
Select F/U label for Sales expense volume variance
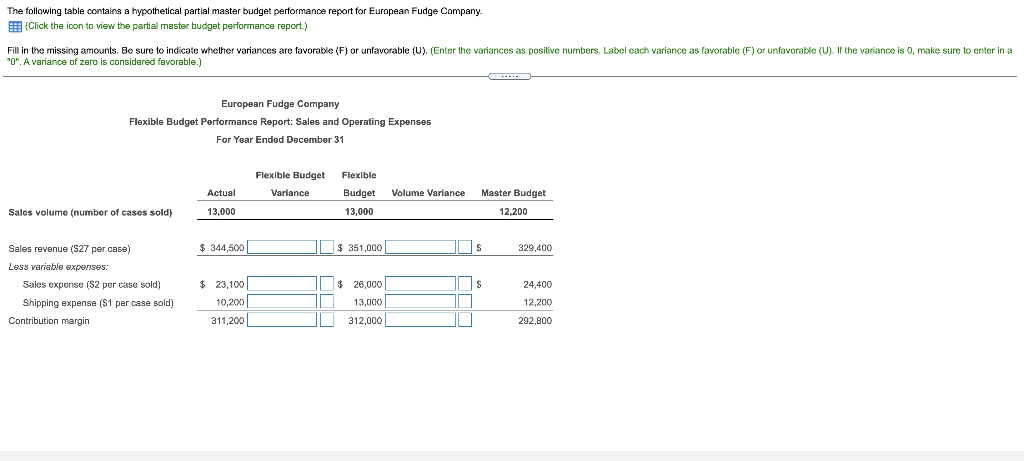point(465,284)
